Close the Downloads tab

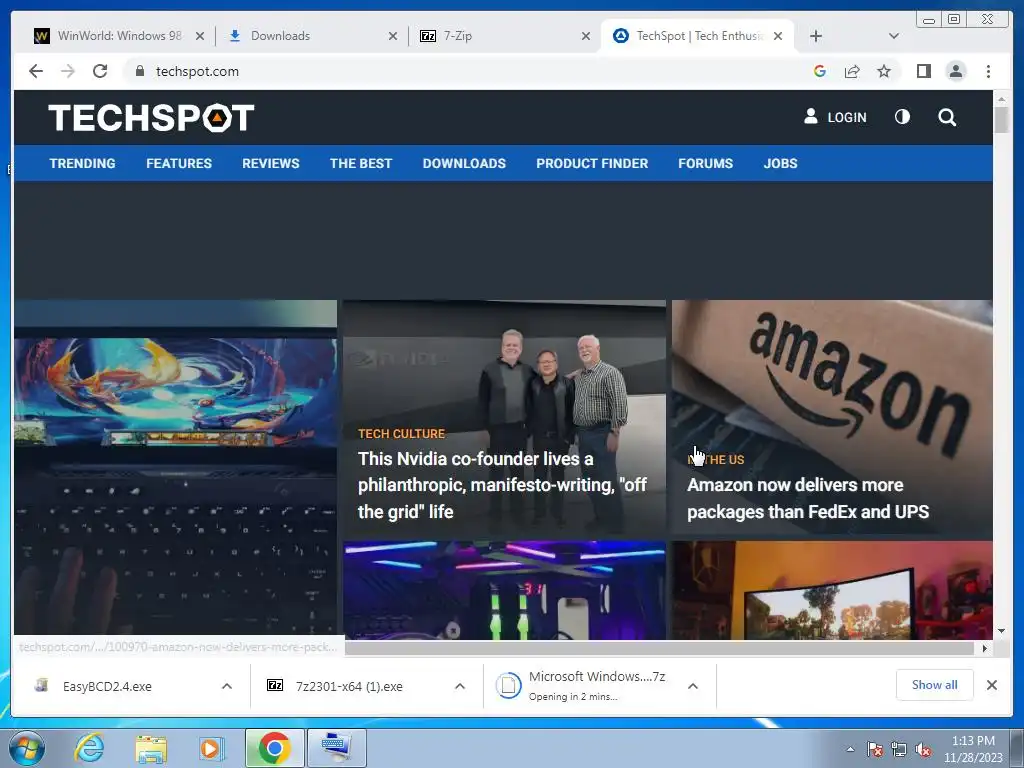393,36
